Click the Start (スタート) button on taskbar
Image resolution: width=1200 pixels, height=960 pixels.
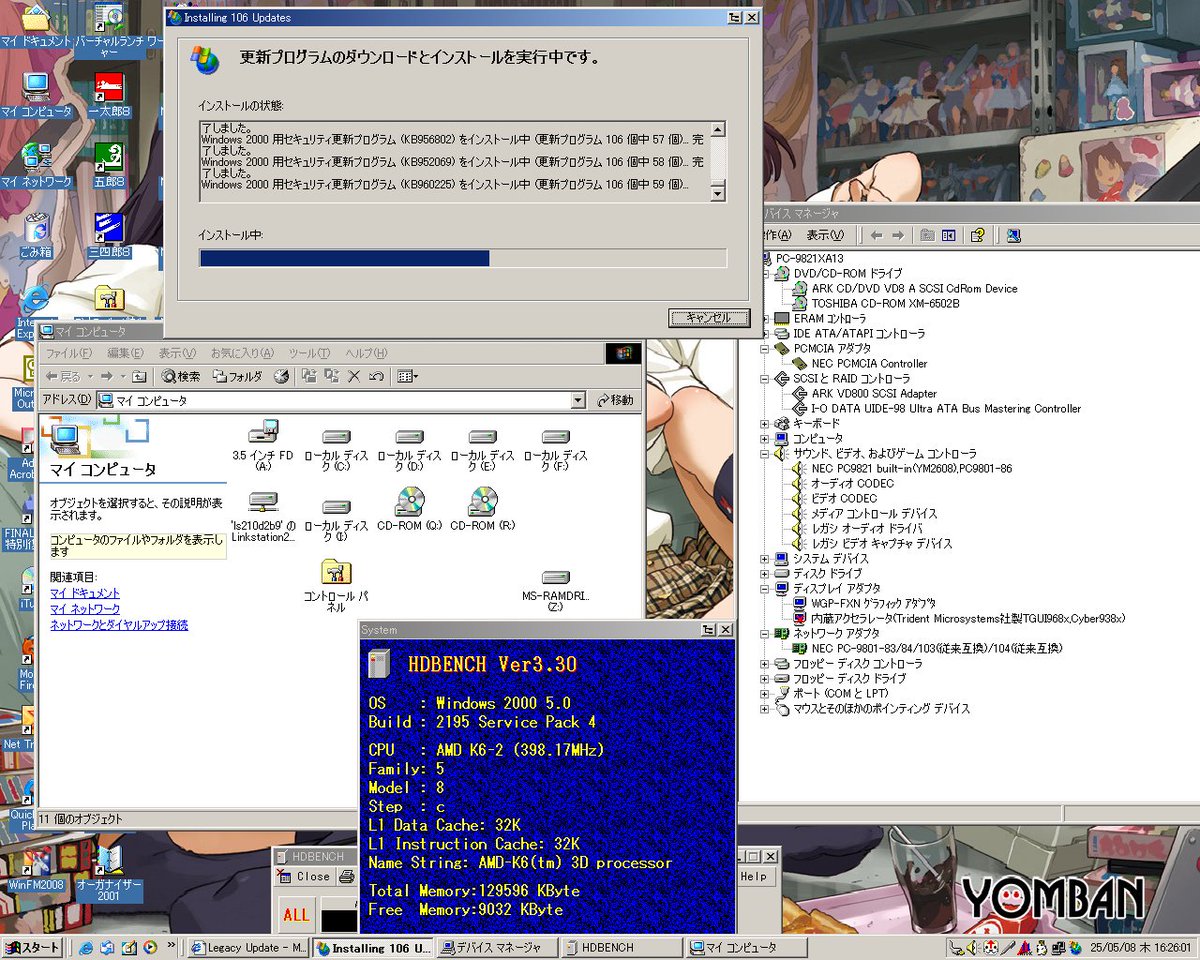pyautogui.click(x=33, y=947)
